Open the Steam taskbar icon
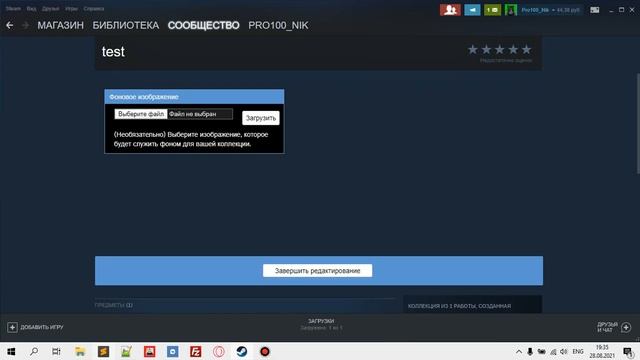This screenshot has height=360, width=640. coord(242,351)
